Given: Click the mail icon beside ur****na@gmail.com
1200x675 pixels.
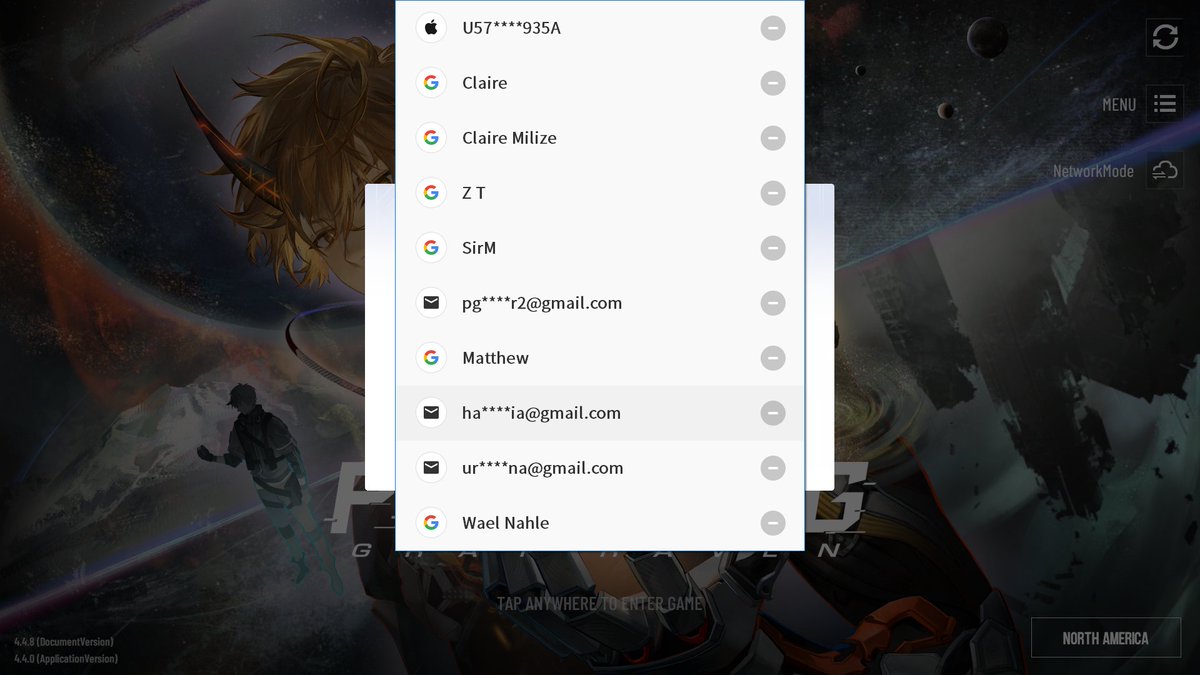Looking at the screenshot, I should click(x=431, y=468).
